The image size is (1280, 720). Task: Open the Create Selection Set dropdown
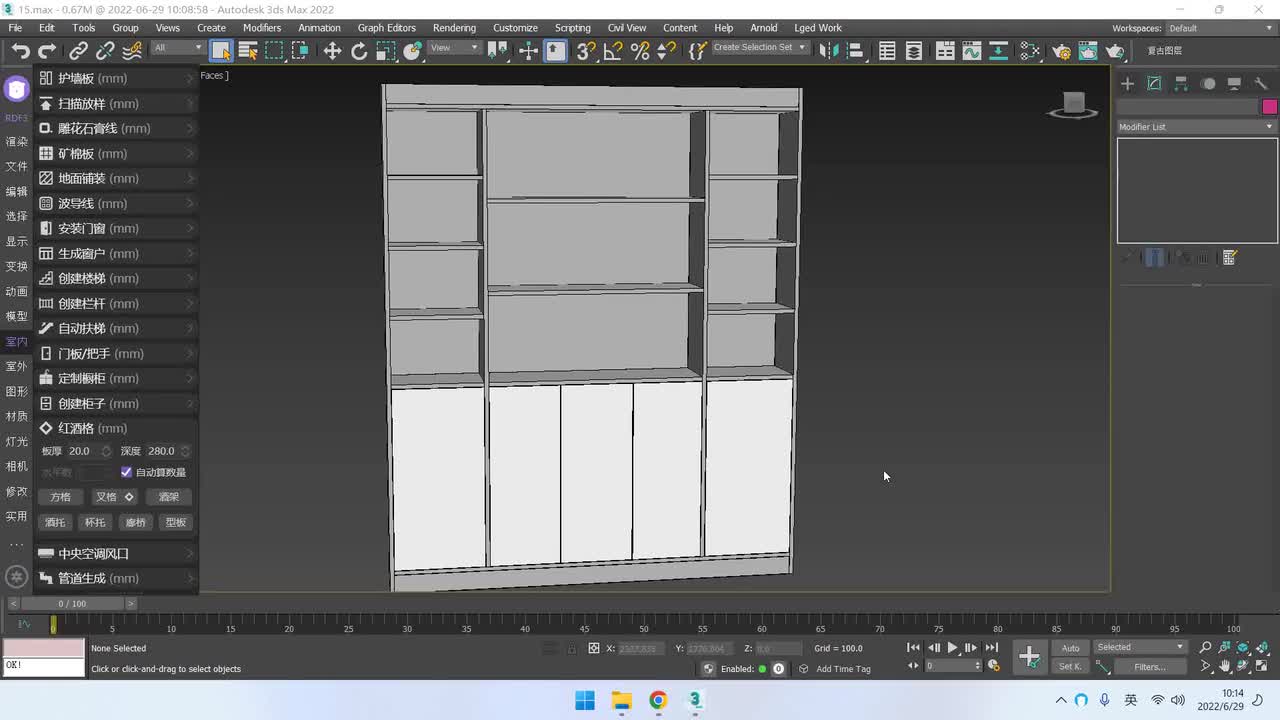[759, 48]
